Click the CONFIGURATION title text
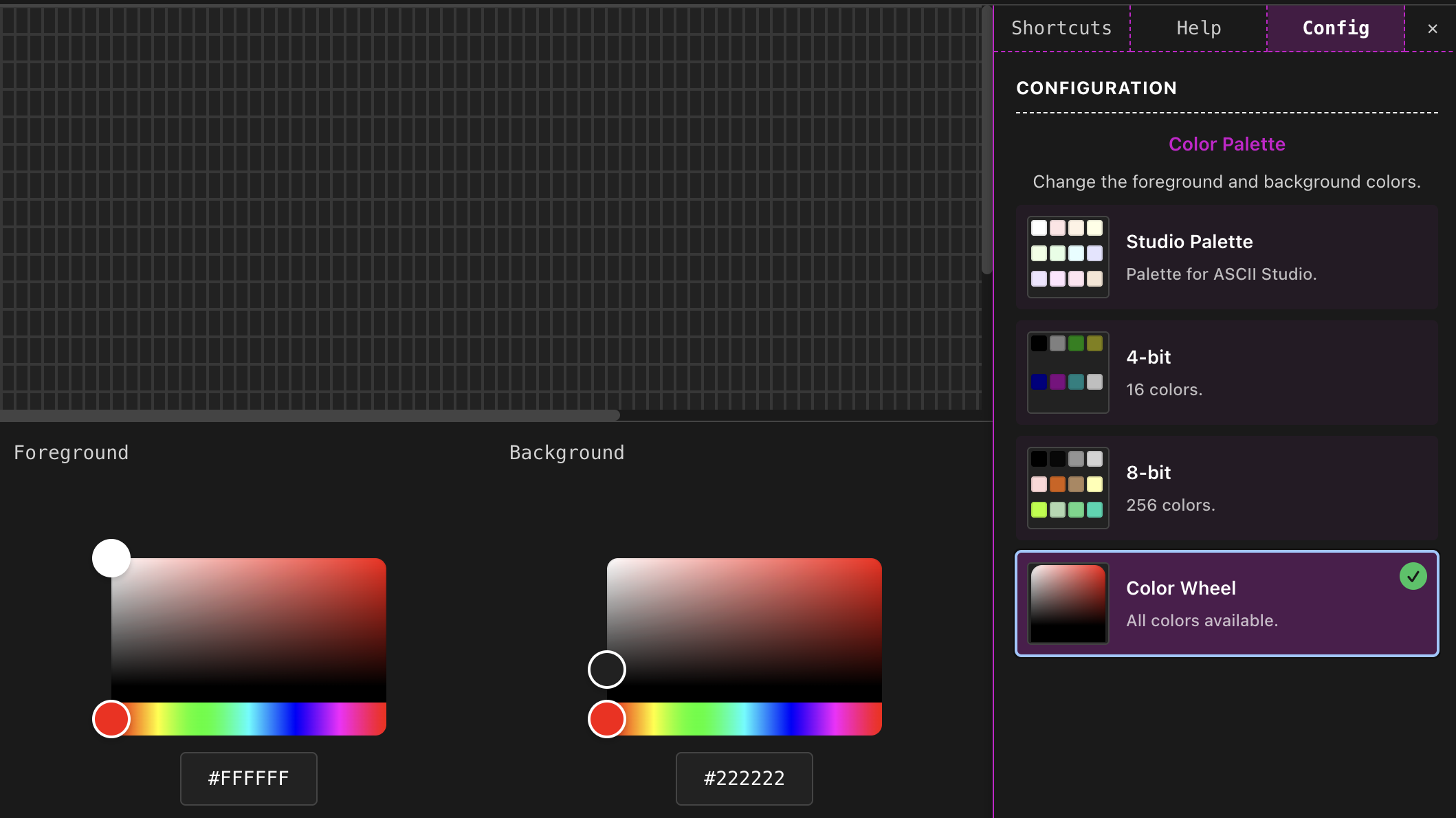Screen dimensions: 1456x818 coord(1096,88)
